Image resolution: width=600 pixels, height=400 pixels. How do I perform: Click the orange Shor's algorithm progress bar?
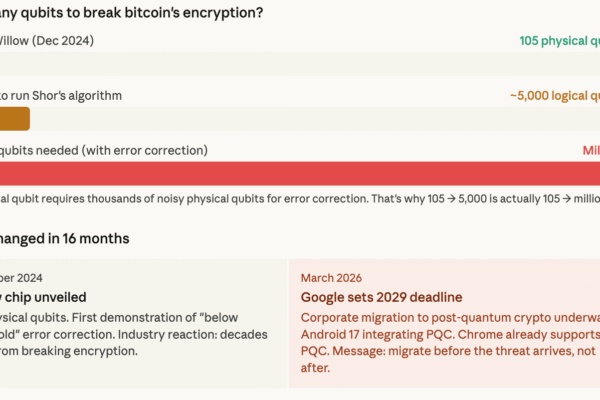(x=14, y=119)
